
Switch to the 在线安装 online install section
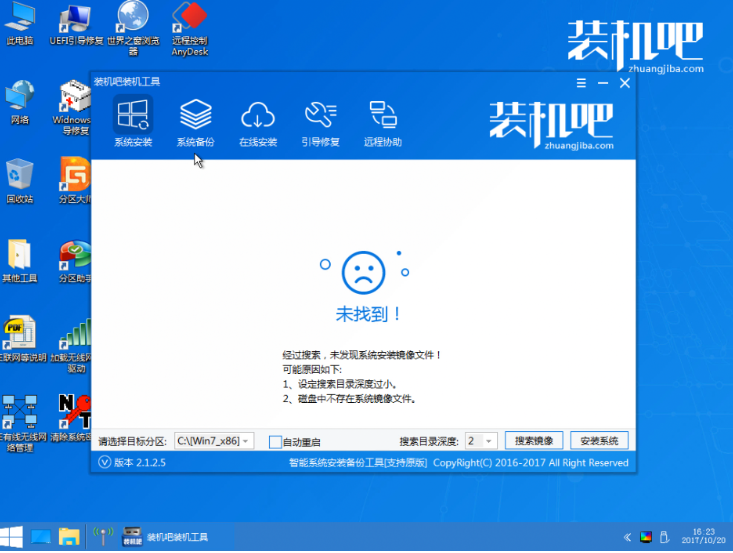pos(258,123)
